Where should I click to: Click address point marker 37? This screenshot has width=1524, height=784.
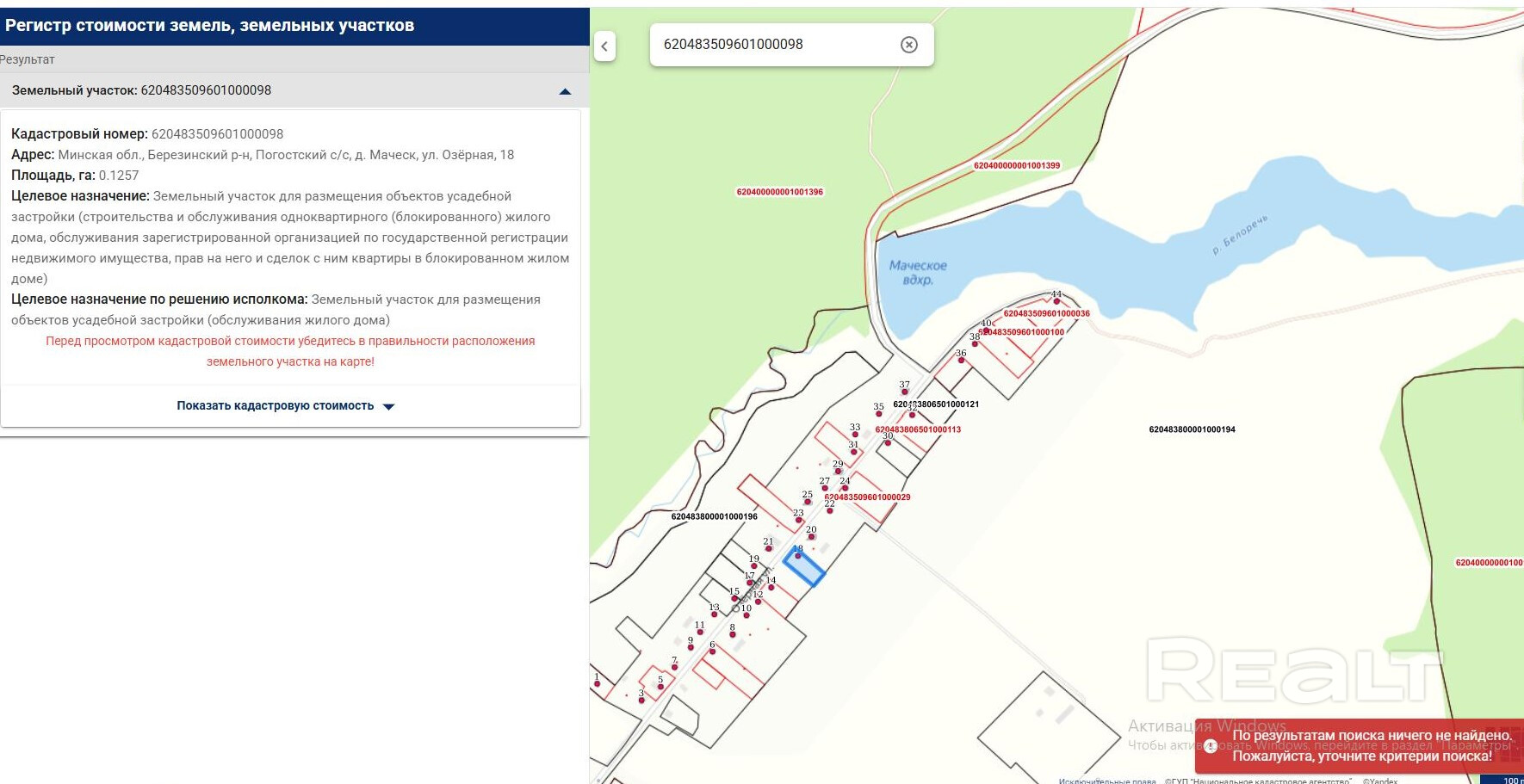[904, 392]
